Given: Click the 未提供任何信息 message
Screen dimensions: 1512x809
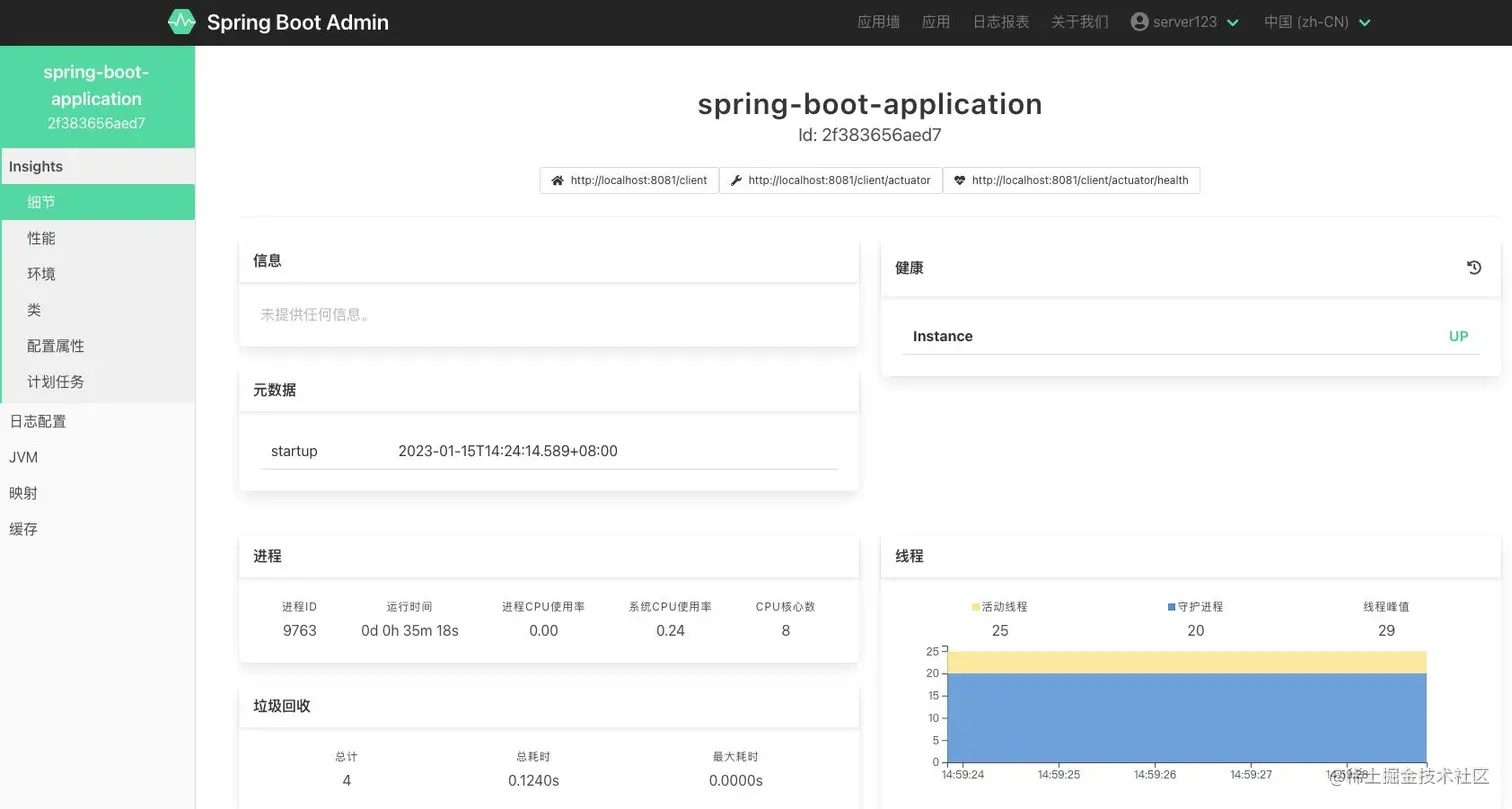Looking at the screenshot, I should tap(316, 314).
